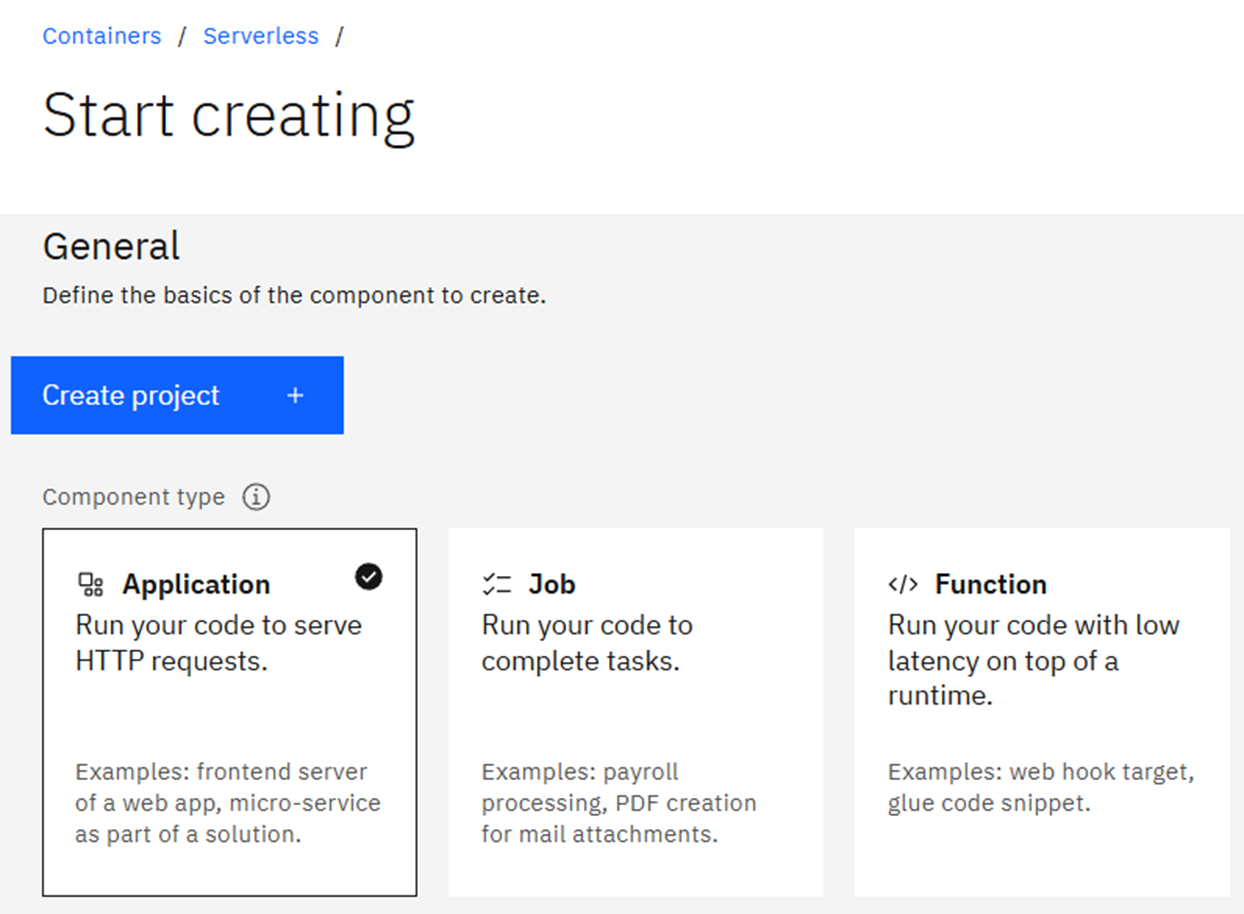Click the General section heading
The height and width of the screenshot is (914, 1244).
point(111,246)
